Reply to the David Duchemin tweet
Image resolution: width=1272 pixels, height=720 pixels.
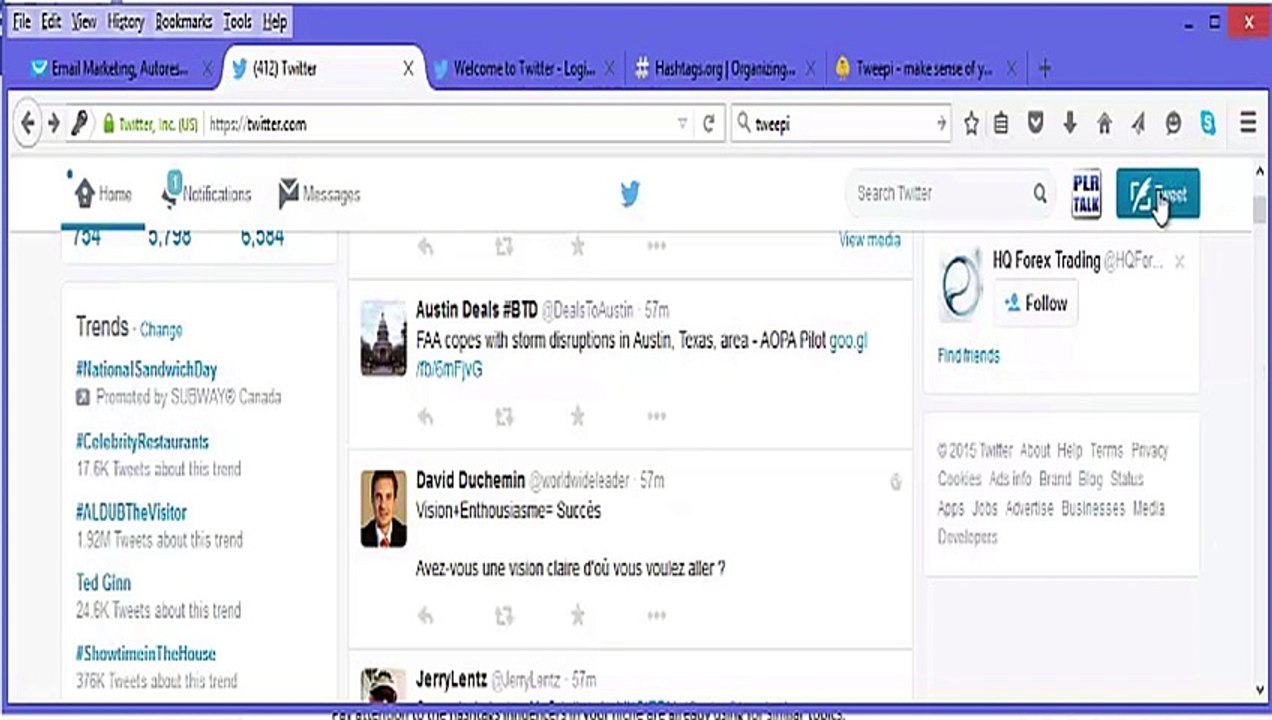(425, 616)
